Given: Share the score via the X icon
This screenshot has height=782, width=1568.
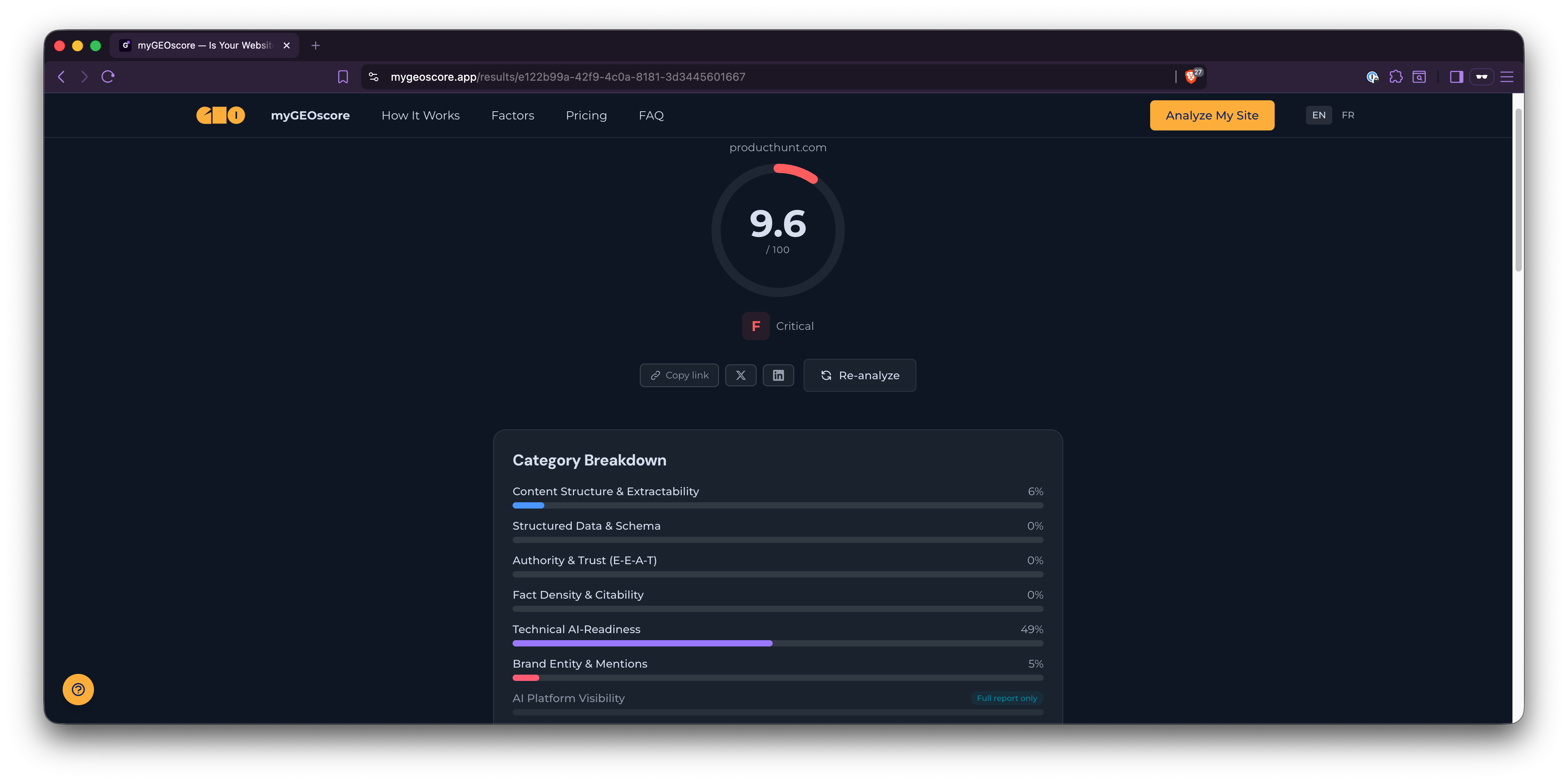Looking at the screenshot, I should click(x=740, y=375).
